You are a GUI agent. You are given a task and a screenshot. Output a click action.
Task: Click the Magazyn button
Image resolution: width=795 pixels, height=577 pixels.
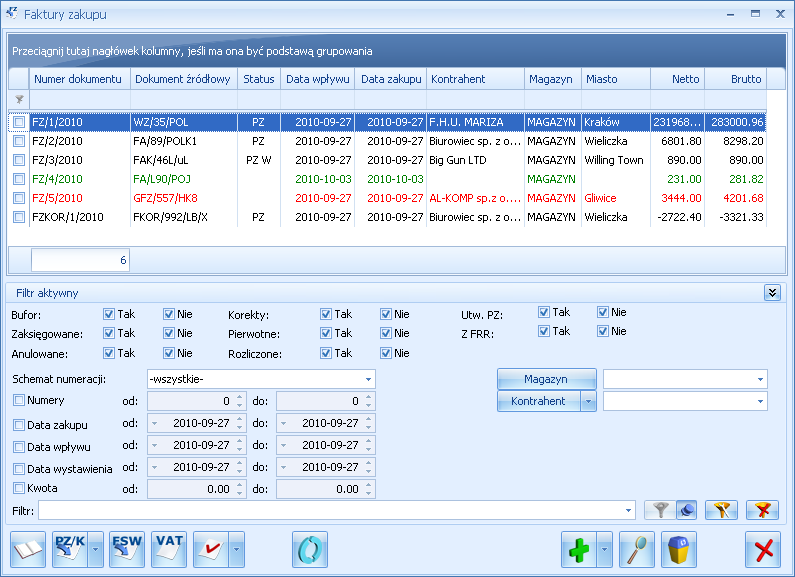[x=547, y=379]
